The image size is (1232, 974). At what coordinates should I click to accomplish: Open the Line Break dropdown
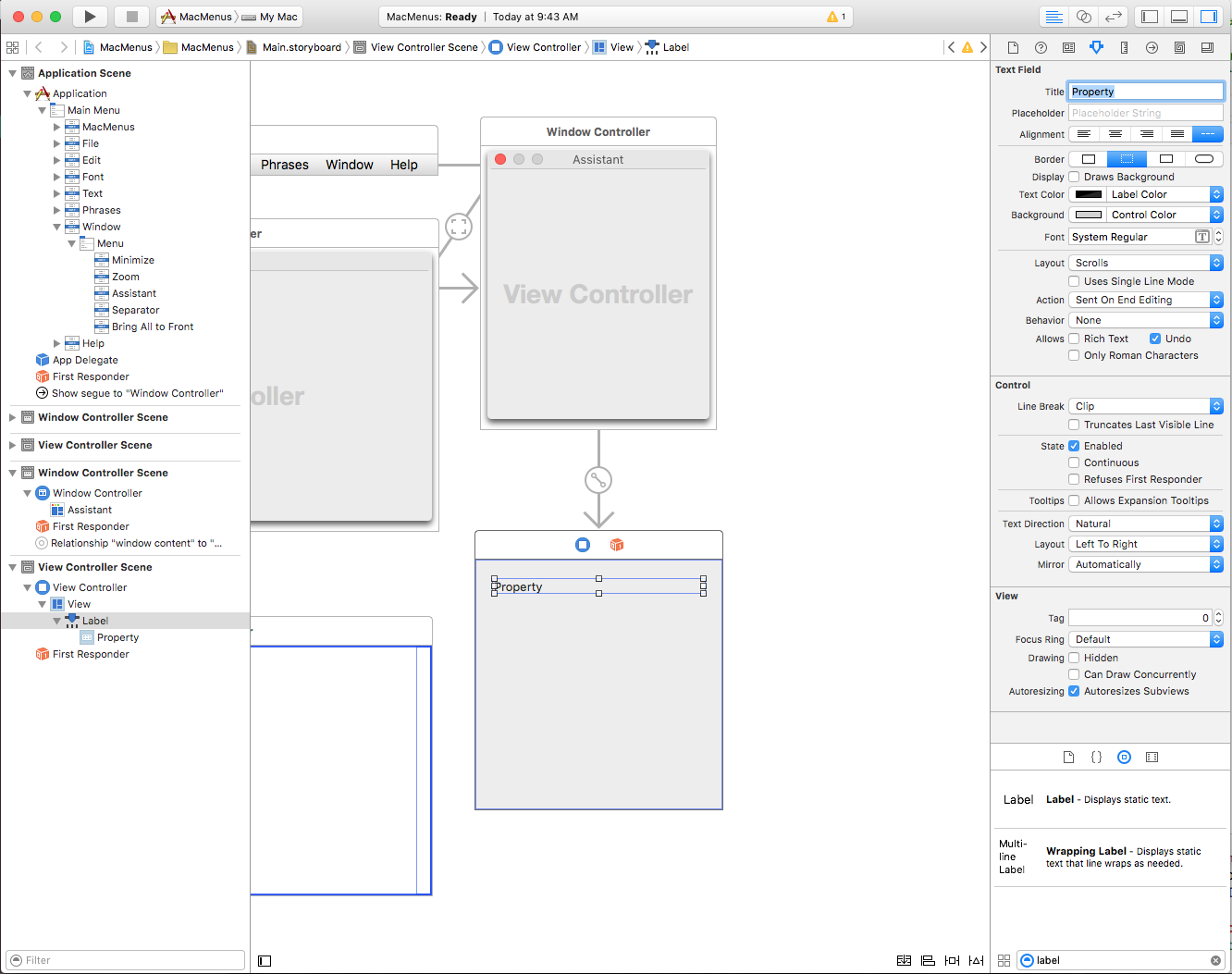[x=1145, y=406]
